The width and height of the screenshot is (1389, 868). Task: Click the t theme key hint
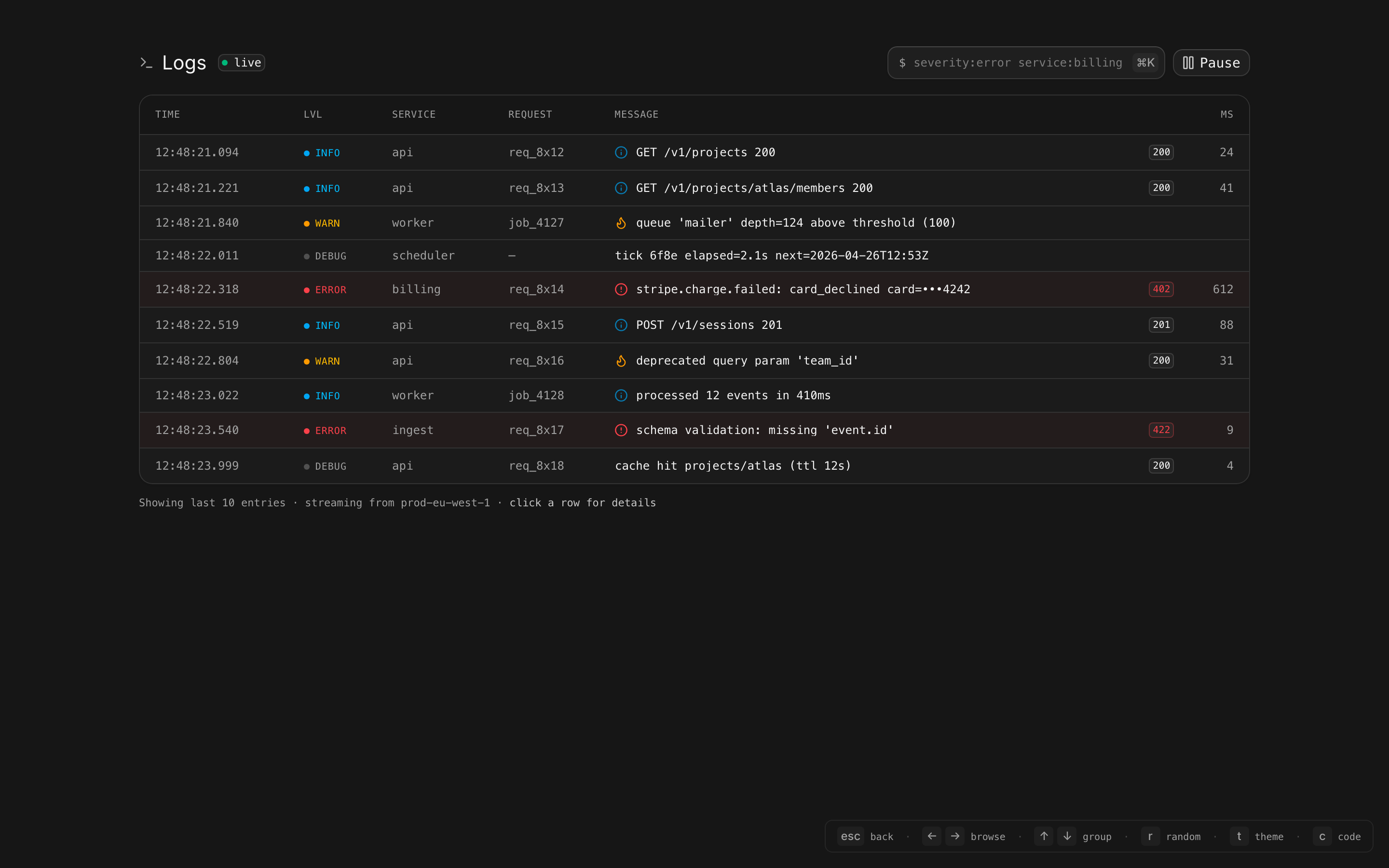click(1239, 837)
